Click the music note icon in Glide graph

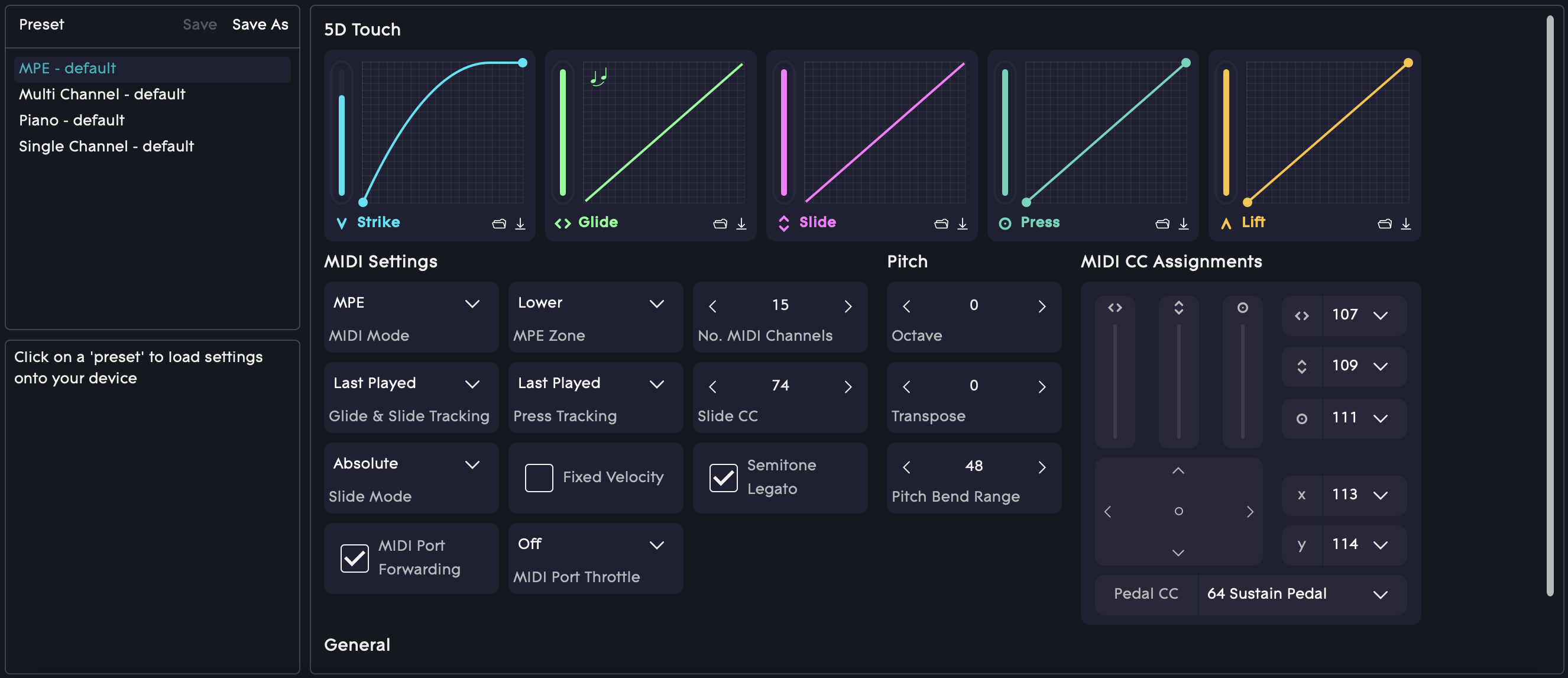pos(598,78)
